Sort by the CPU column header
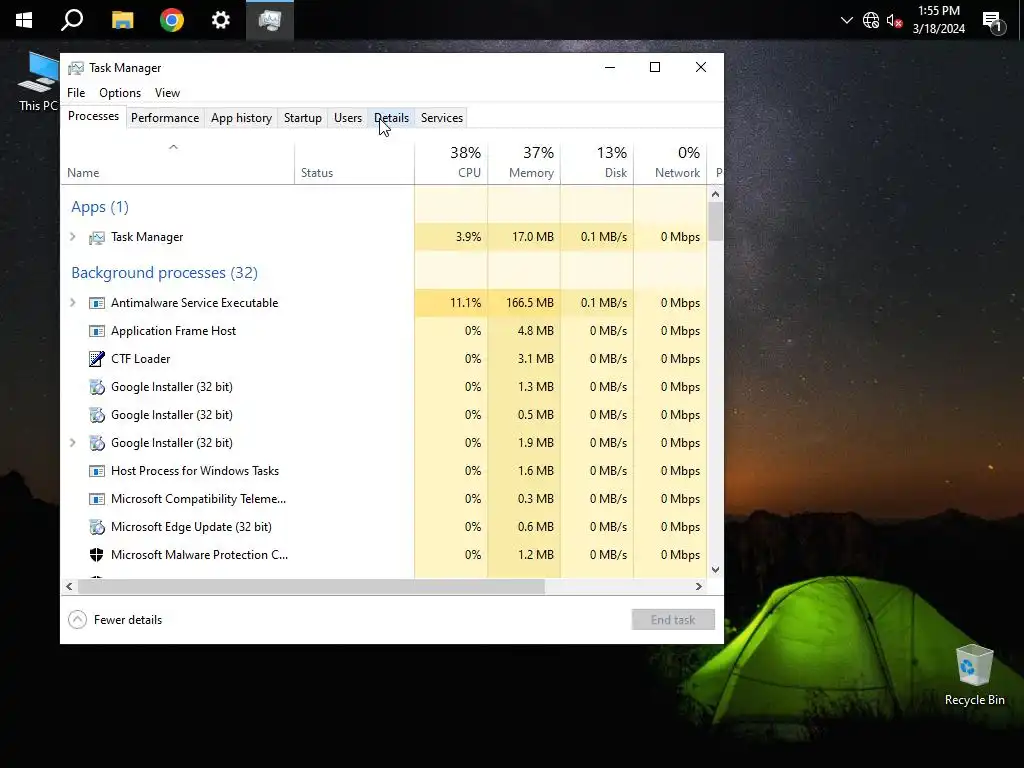The height and width of the screenshot is (768, 1024). pos(451,163)
